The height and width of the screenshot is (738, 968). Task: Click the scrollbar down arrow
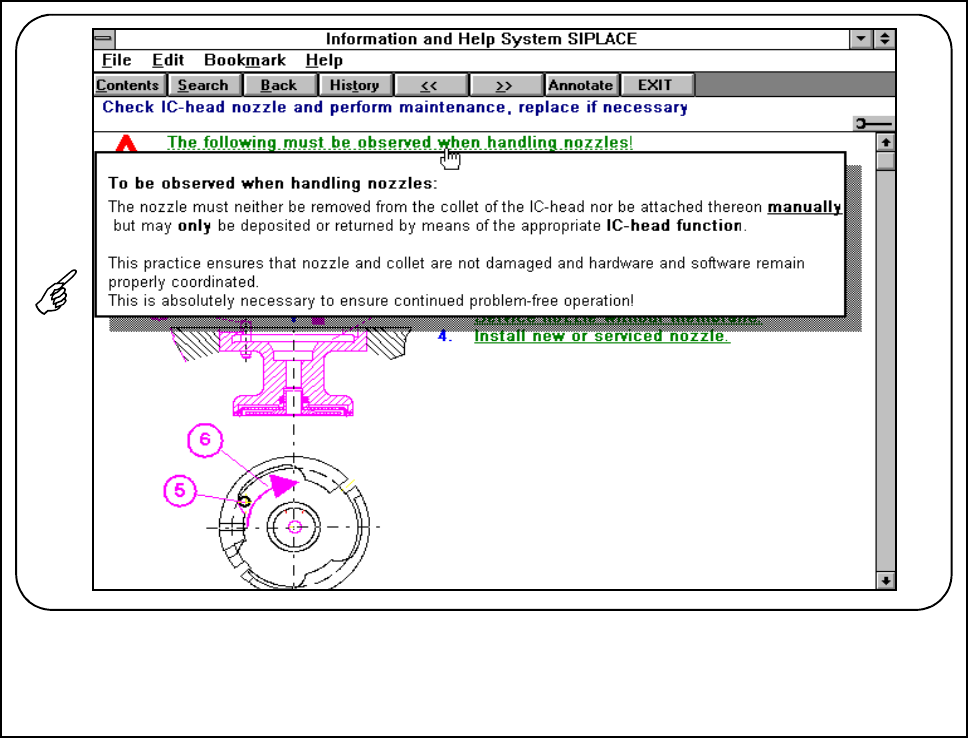pos(886,581)
